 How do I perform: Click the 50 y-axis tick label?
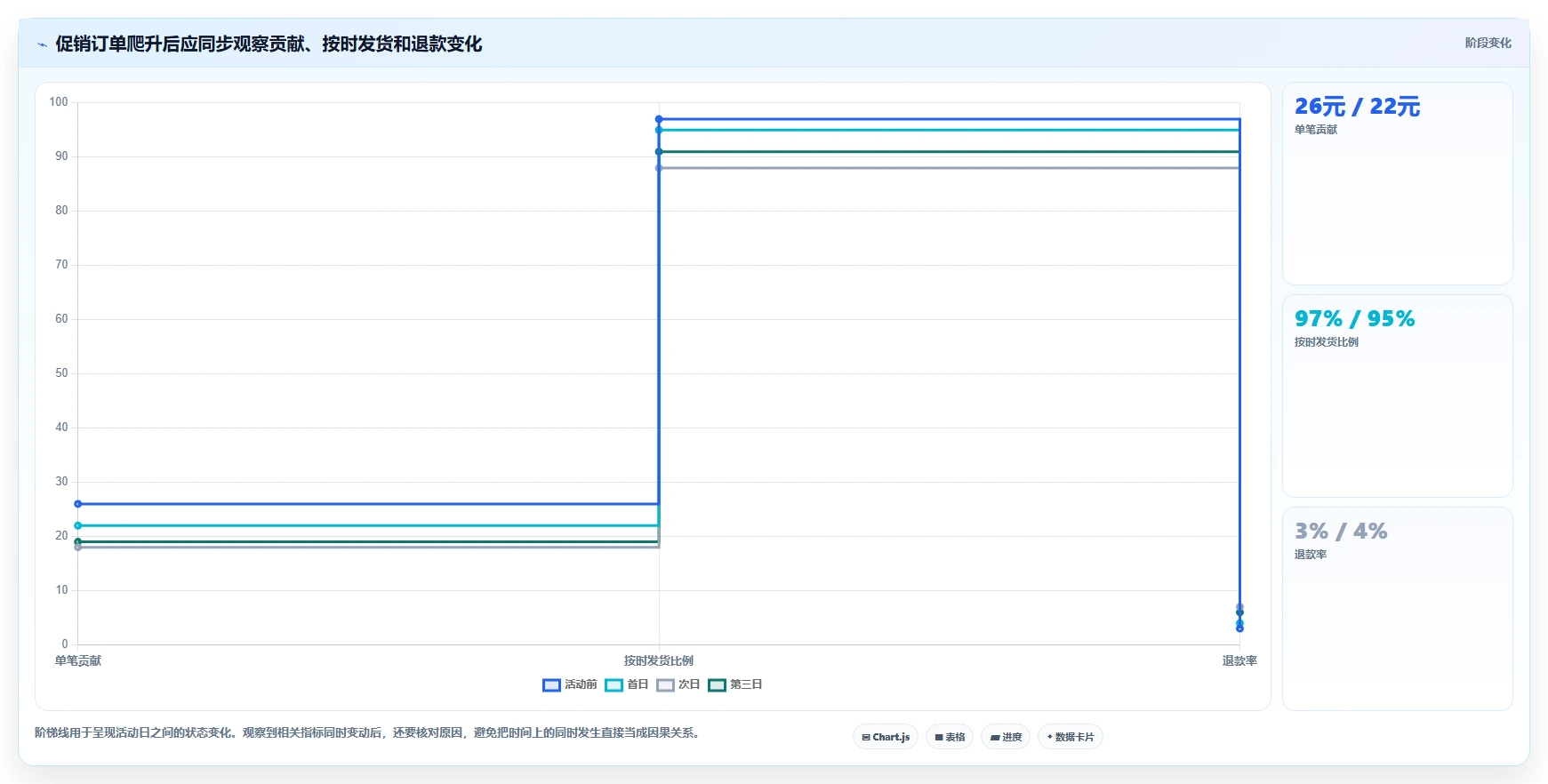(x=61, y=373)
